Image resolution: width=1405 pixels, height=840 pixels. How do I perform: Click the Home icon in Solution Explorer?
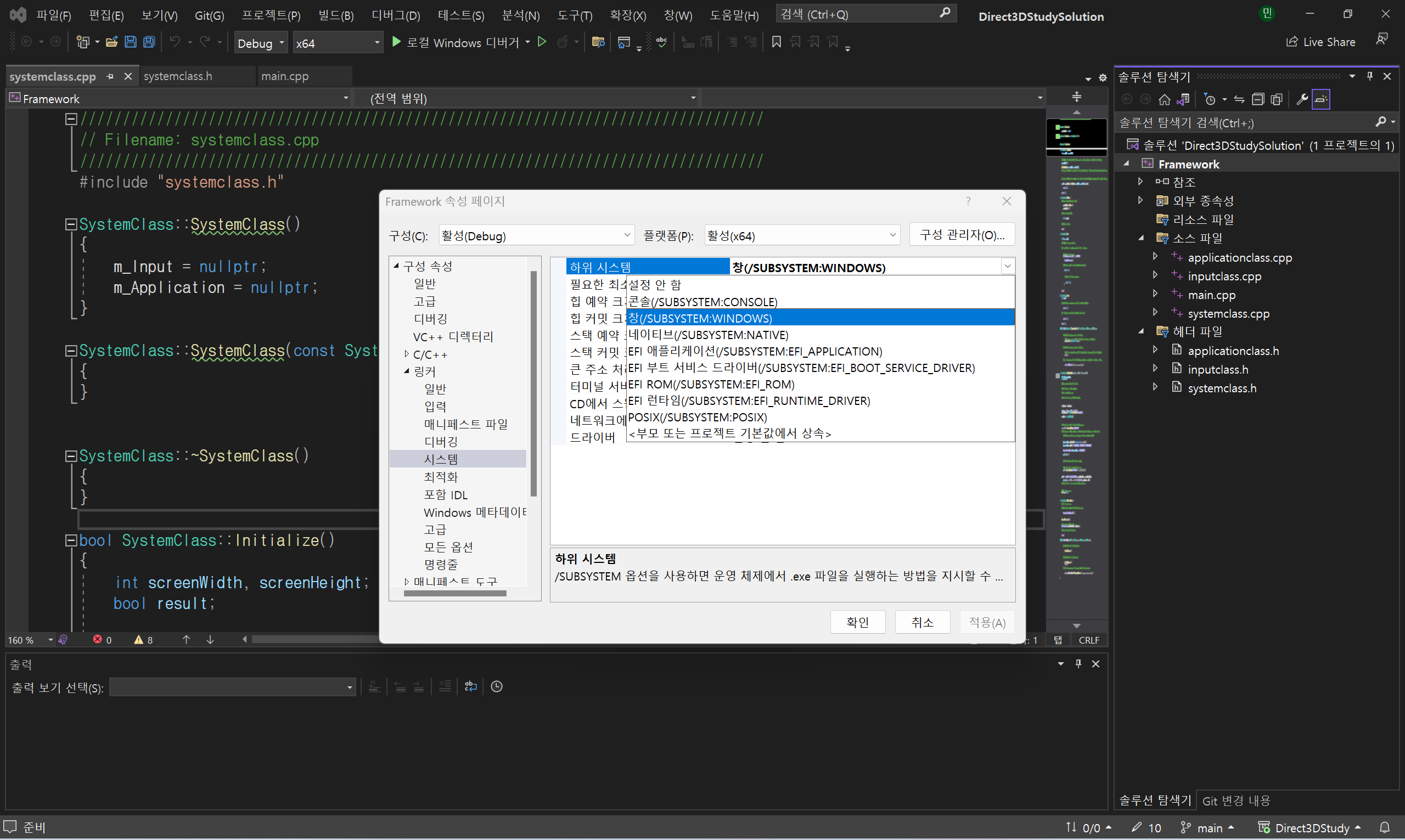(x=1164, y=100)
